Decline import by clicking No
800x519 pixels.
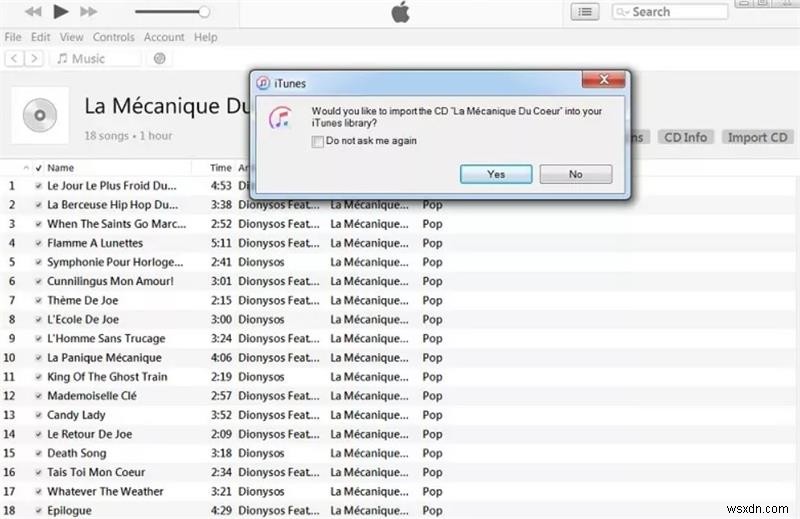576,174
